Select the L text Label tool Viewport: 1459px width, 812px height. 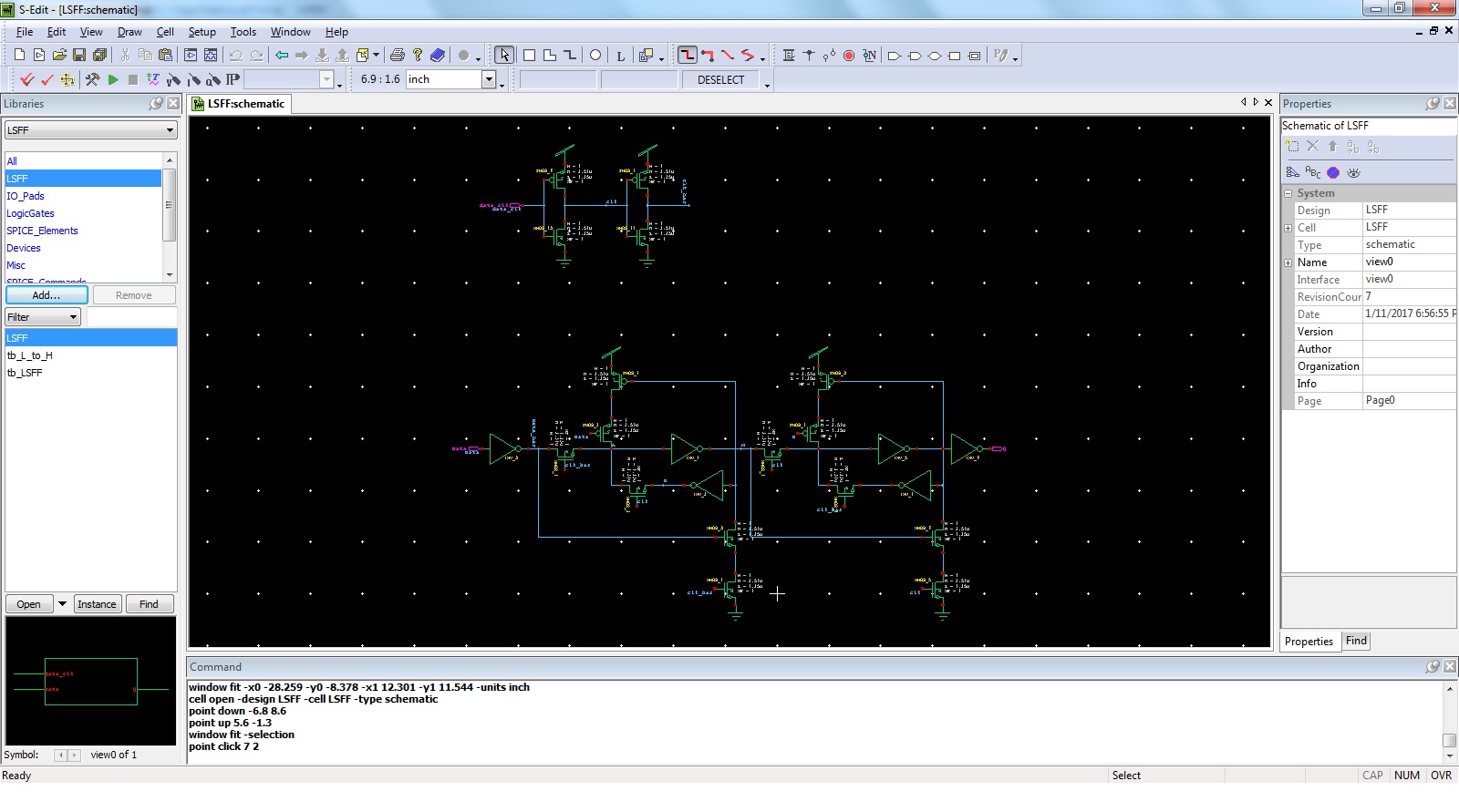621,56
